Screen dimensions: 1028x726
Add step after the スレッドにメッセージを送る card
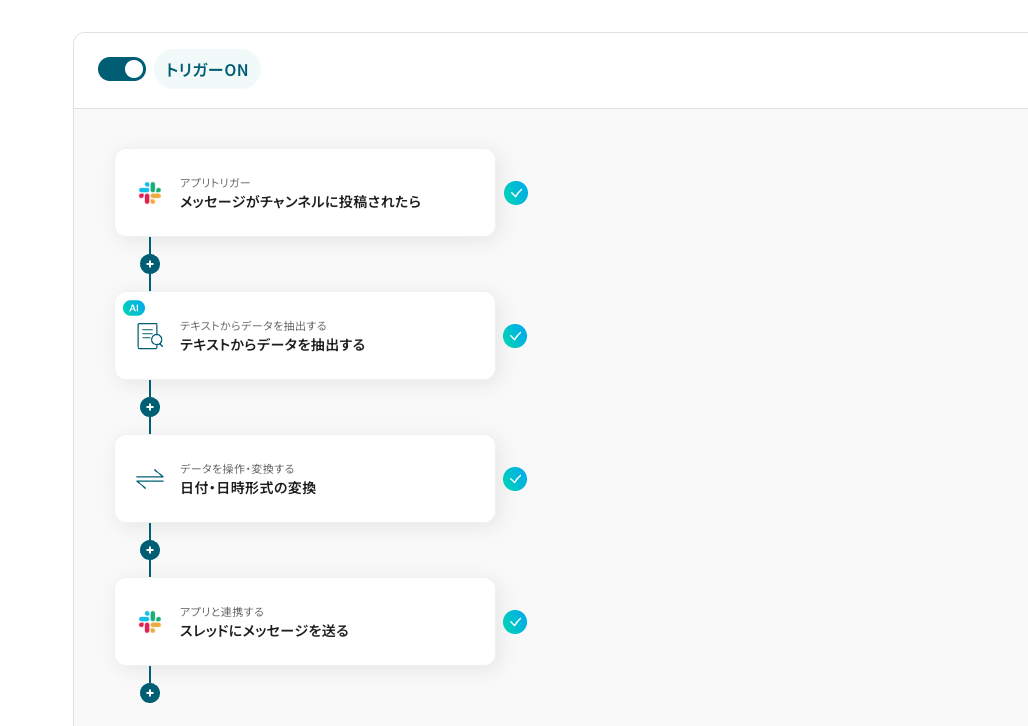click(150, 693)
